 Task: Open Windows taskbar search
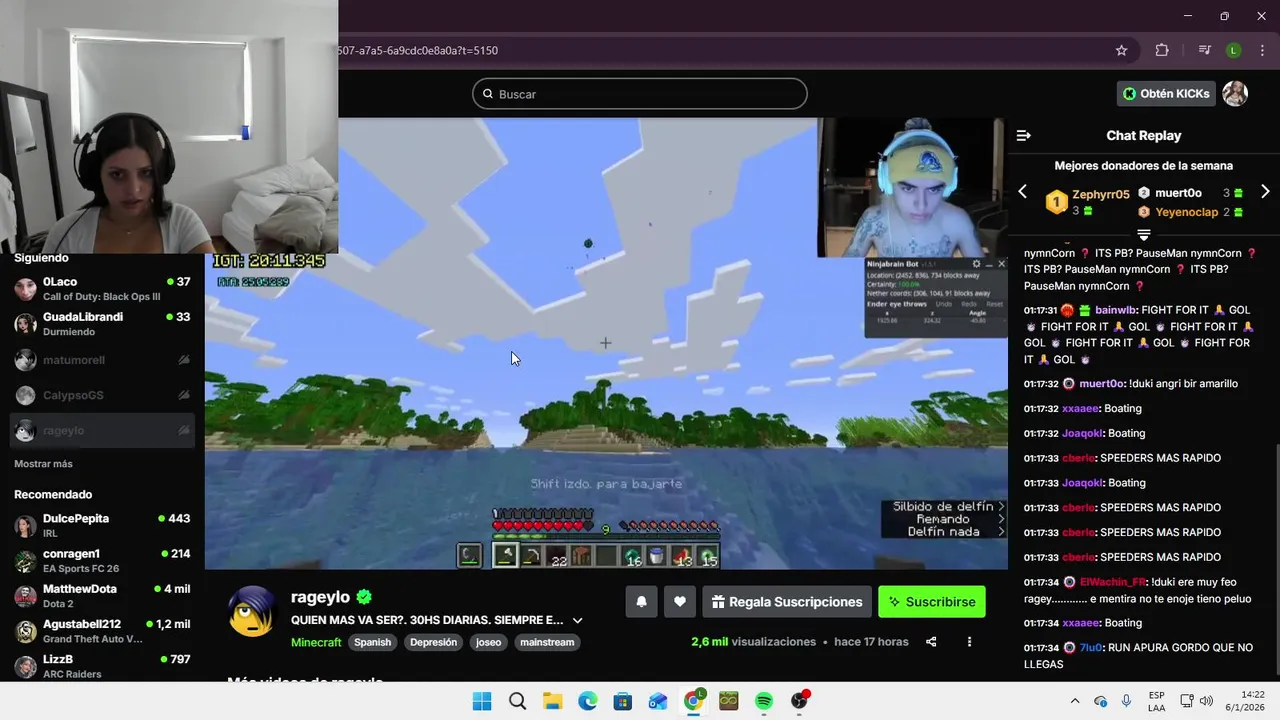(517, 701)
